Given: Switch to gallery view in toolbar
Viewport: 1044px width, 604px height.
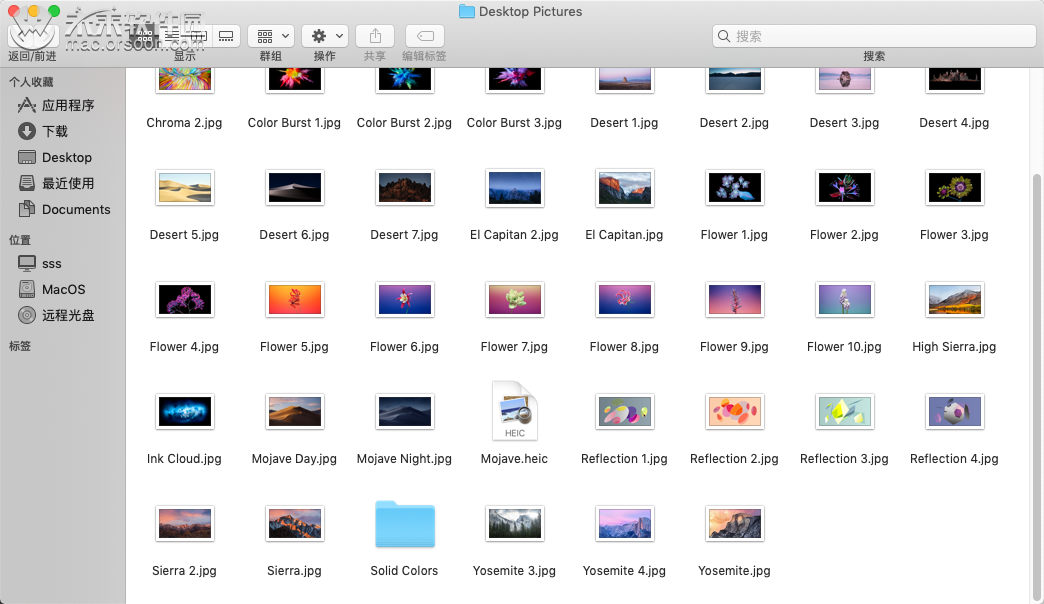Looking at the screenshot, I should click(226, 36).
